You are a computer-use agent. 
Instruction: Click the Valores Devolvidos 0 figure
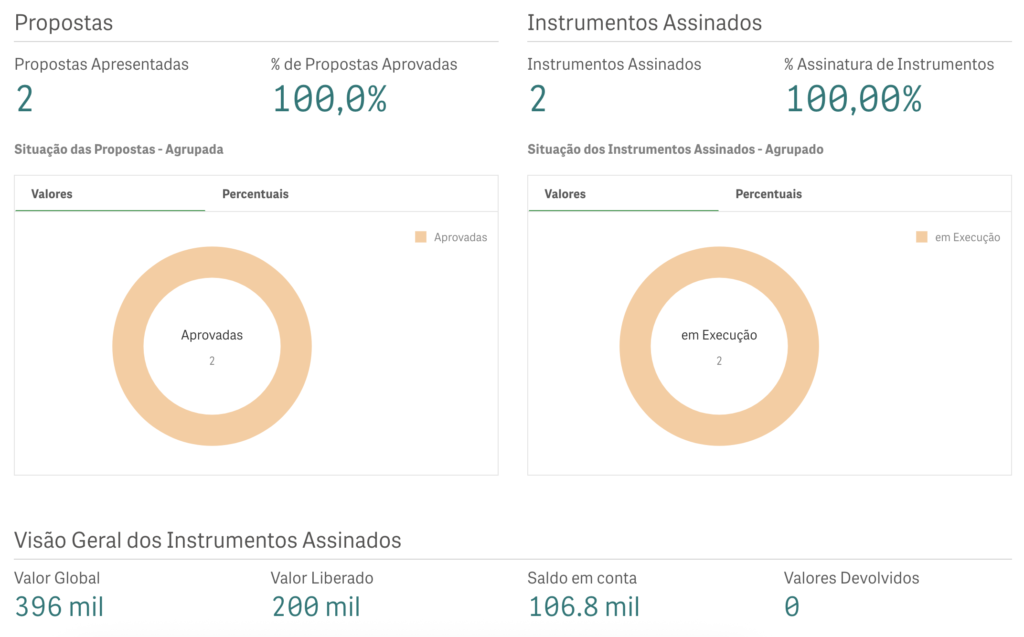(792, 606)
